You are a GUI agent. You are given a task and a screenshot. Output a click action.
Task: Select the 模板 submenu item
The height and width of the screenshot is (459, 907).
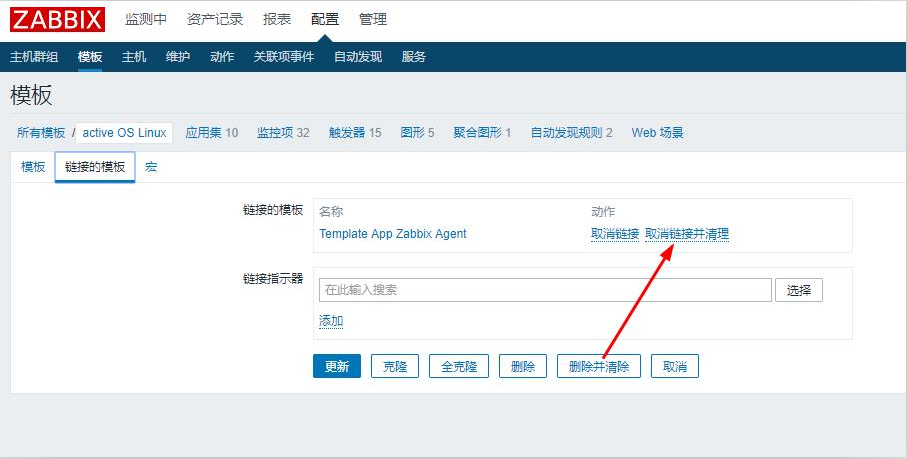pyautogui.click(x=90, y=57)
